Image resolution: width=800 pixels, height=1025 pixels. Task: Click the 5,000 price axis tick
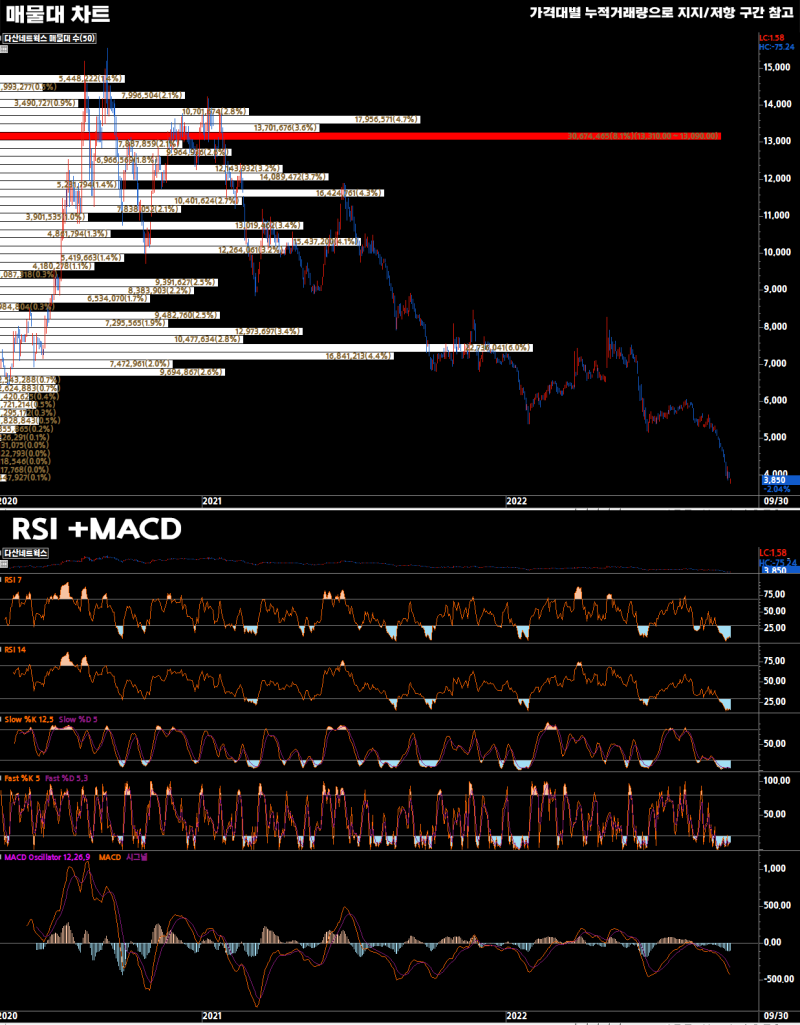point(776,437)
